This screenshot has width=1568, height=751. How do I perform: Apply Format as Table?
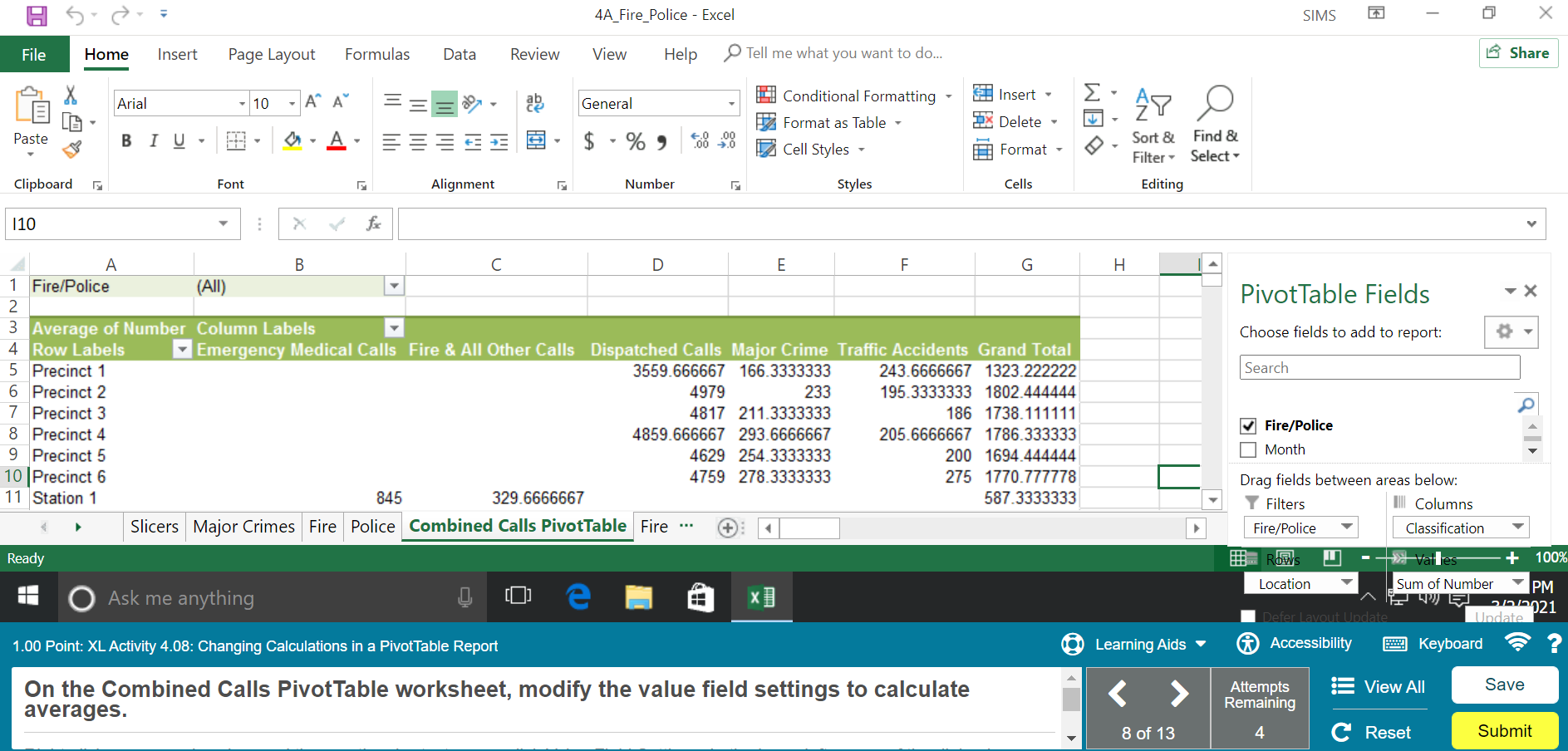tap(829, 122)
